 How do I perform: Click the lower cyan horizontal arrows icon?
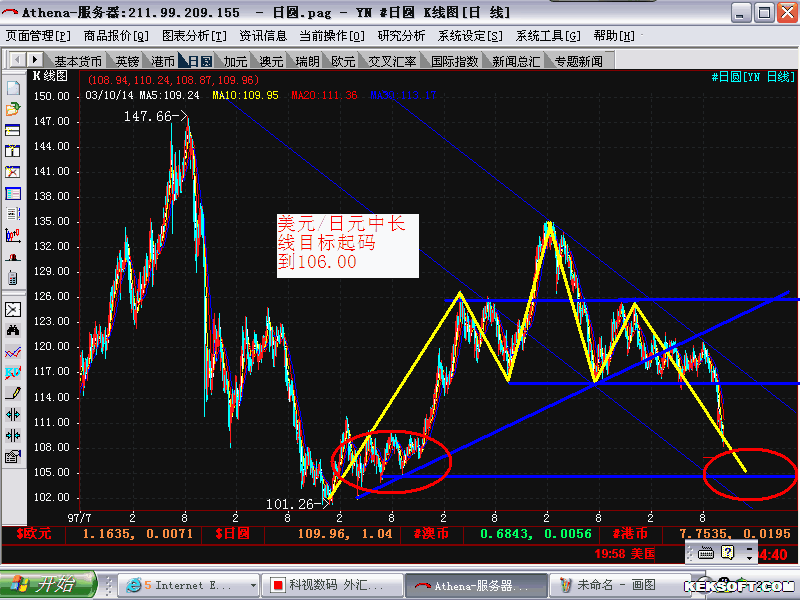pyautogui.click(x=13, y=435)
